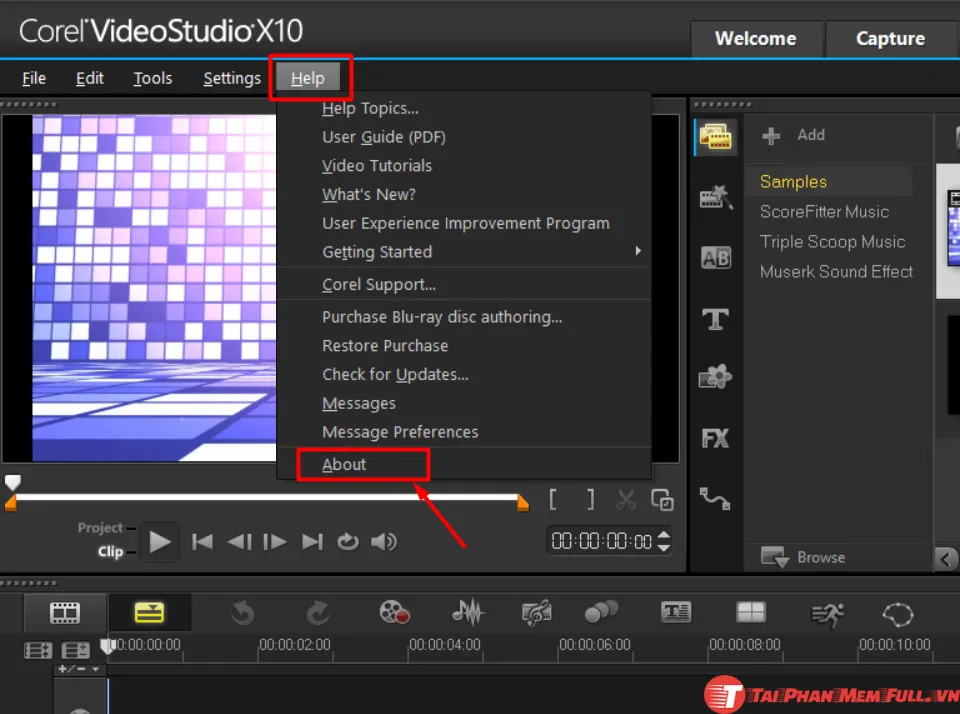Open the Settings menu
960x714 pixels.
231,78
